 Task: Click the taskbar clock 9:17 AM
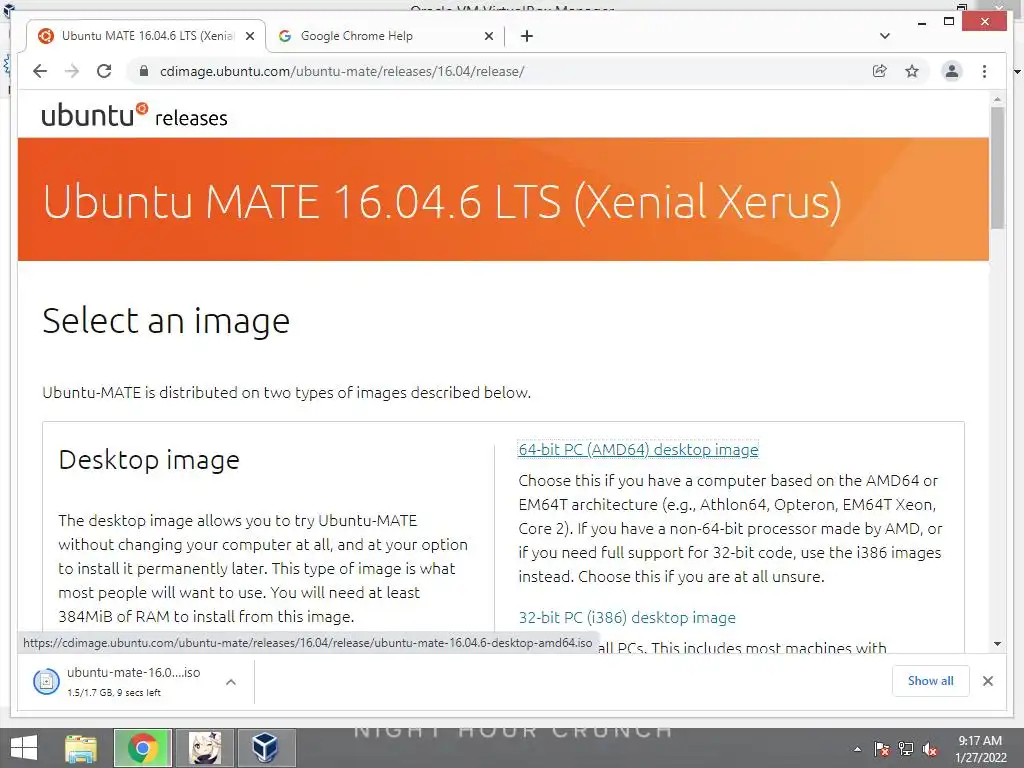point(980,748)
